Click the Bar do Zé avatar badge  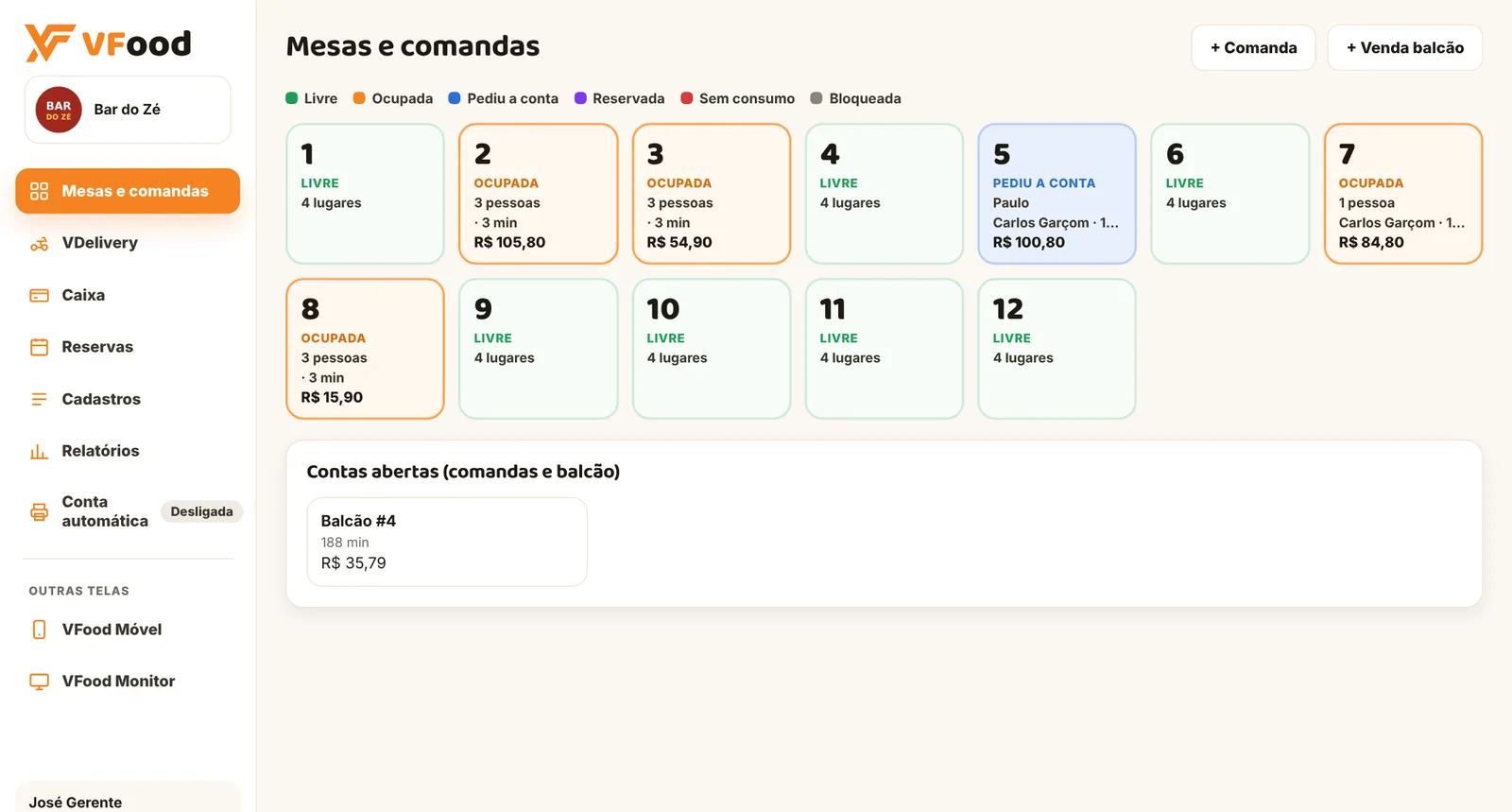pyautogui.click(x=59, y=110)
